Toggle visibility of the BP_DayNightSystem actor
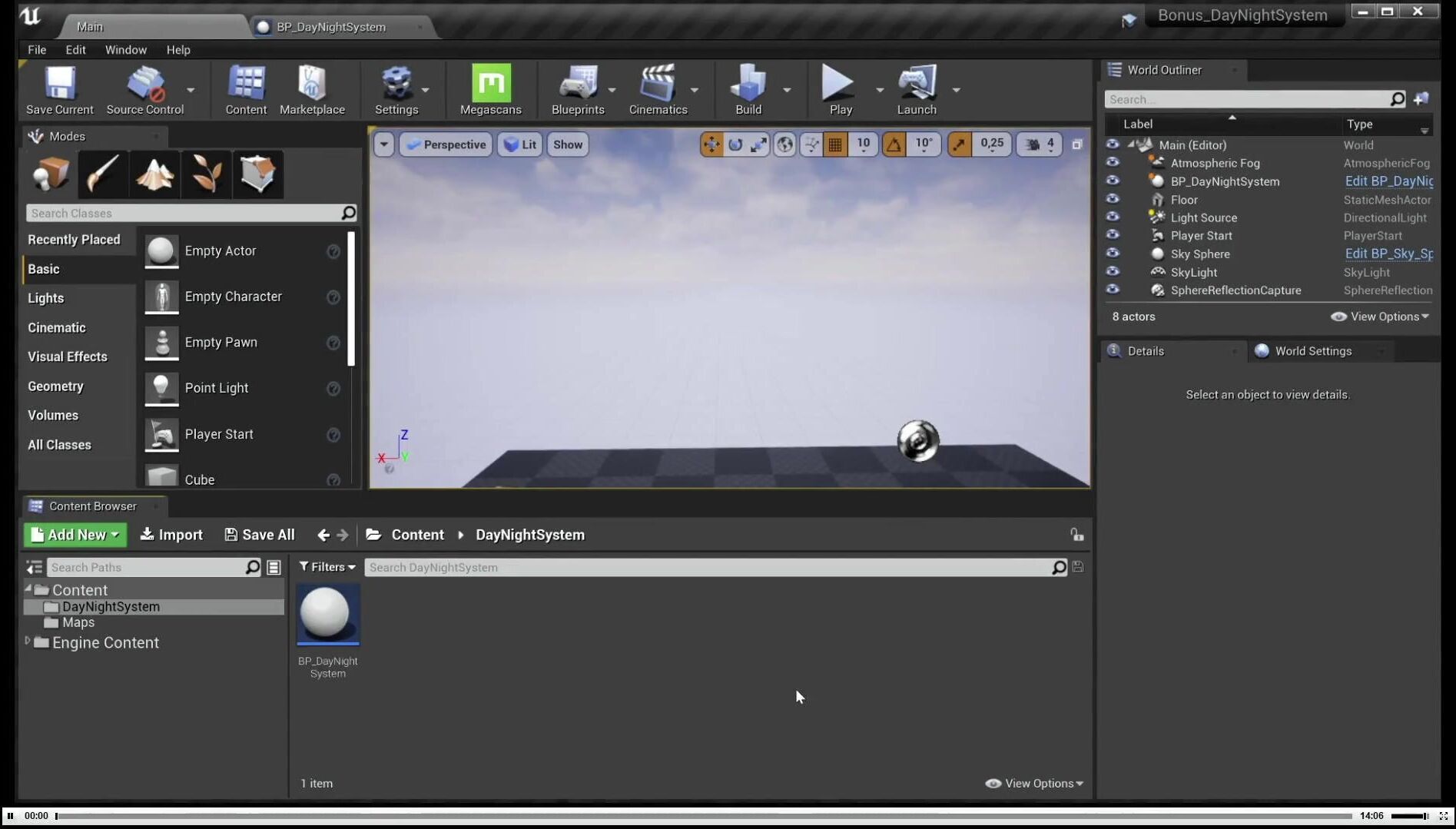 tap(1113, 181)
